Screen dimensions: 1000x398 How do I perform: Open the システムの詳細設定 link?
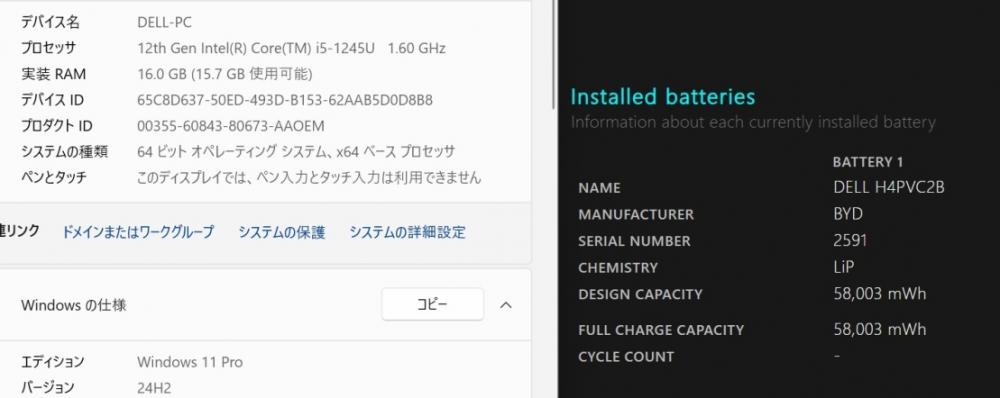coord(407,232)
